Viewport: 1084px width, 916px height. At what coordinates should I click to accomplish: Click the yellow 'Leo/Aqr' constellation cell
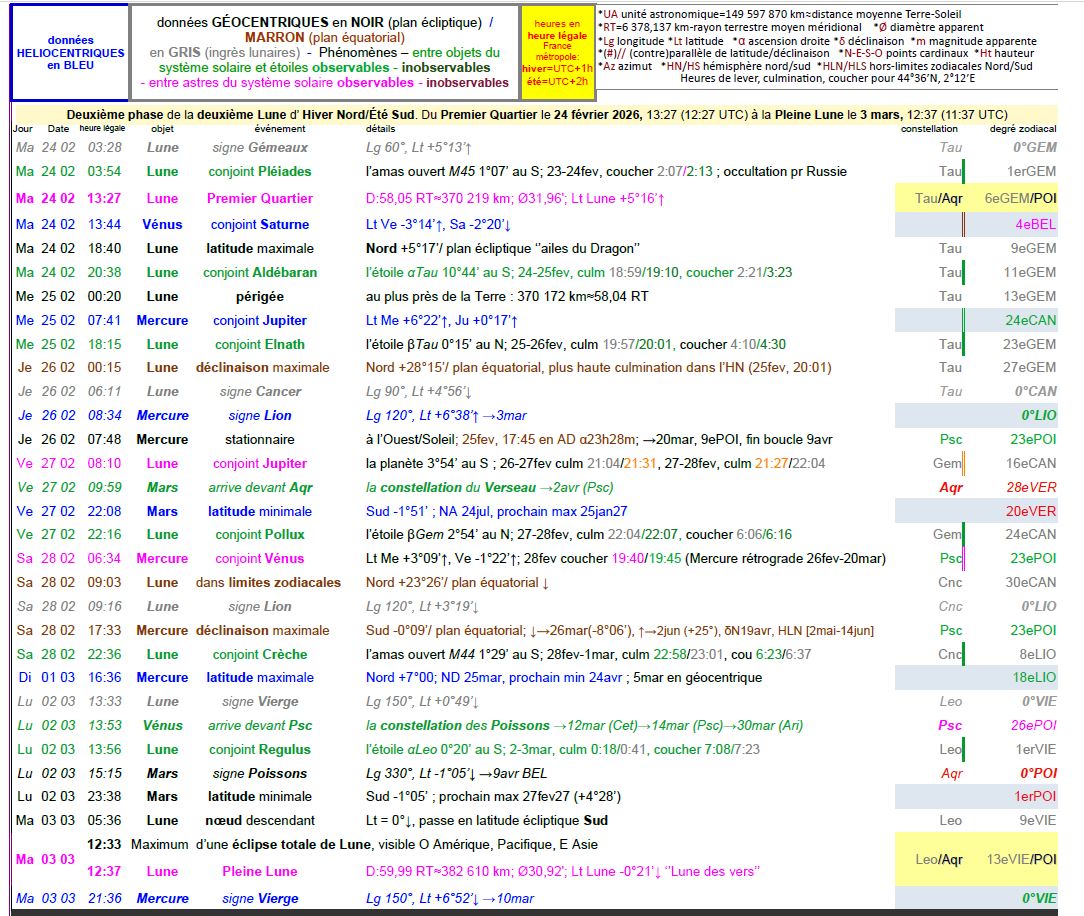coord(940,859)
